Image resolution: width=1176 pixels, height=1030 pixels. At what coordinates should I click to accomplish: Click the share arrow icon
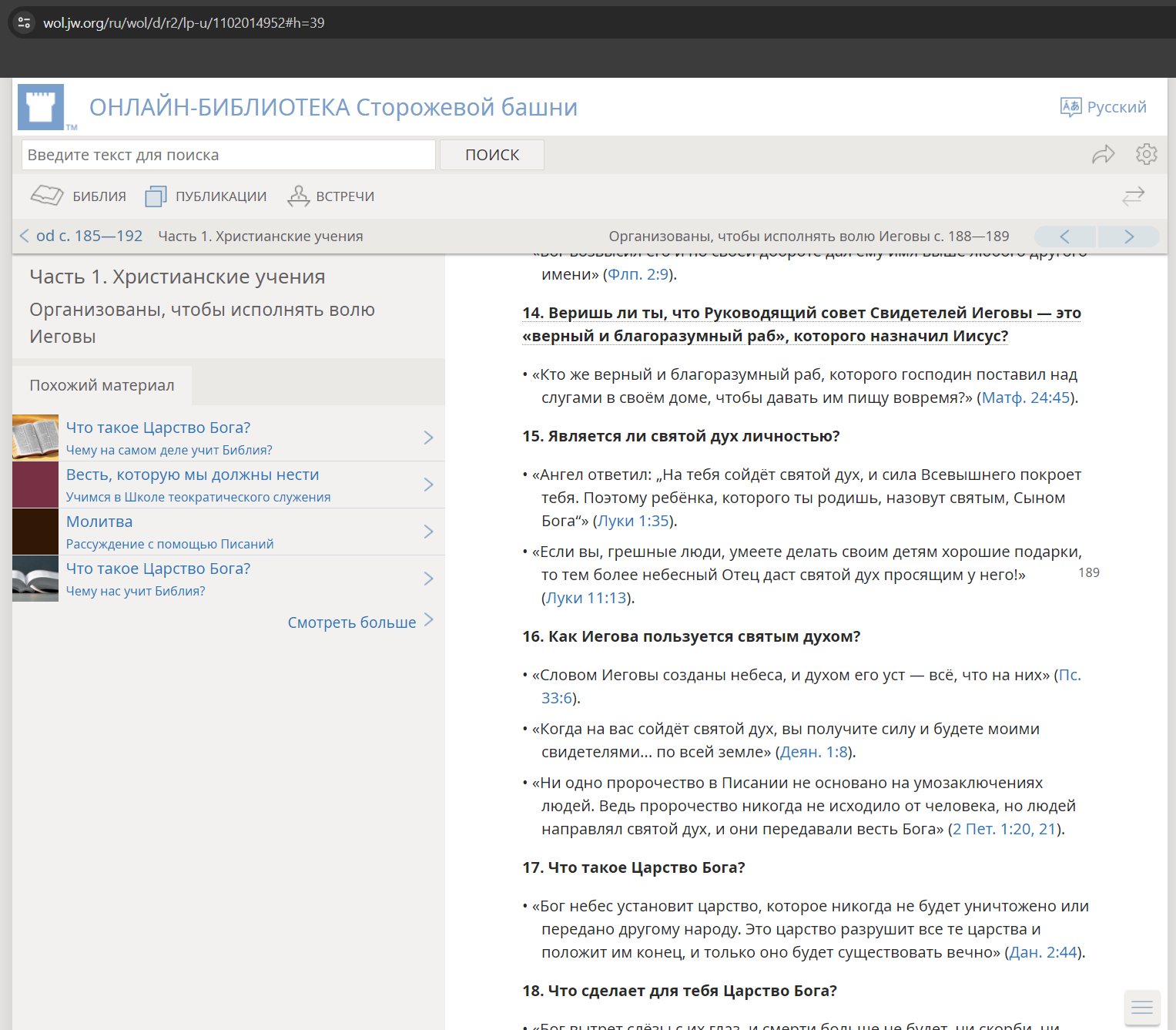[x=1103, y=155]
